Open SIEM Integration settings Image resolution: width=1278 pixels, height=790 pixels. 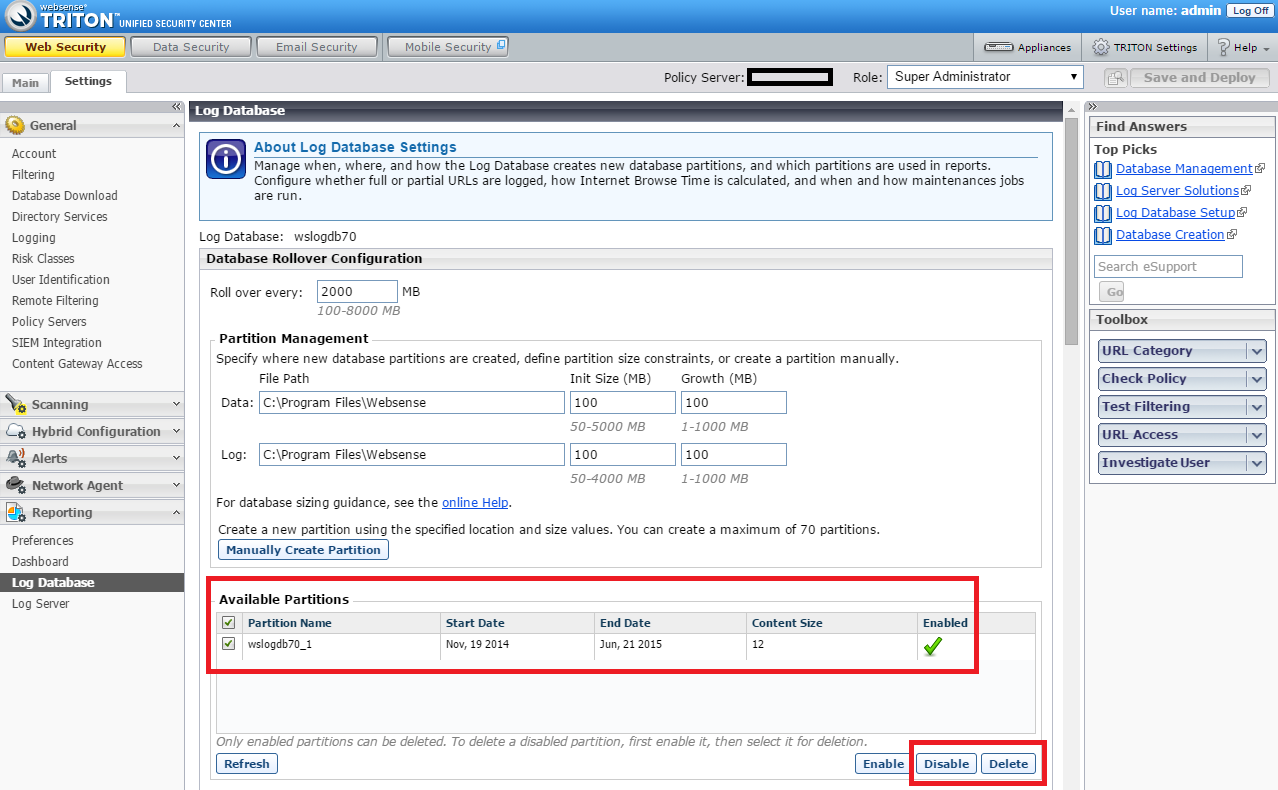tap(57, 343)
